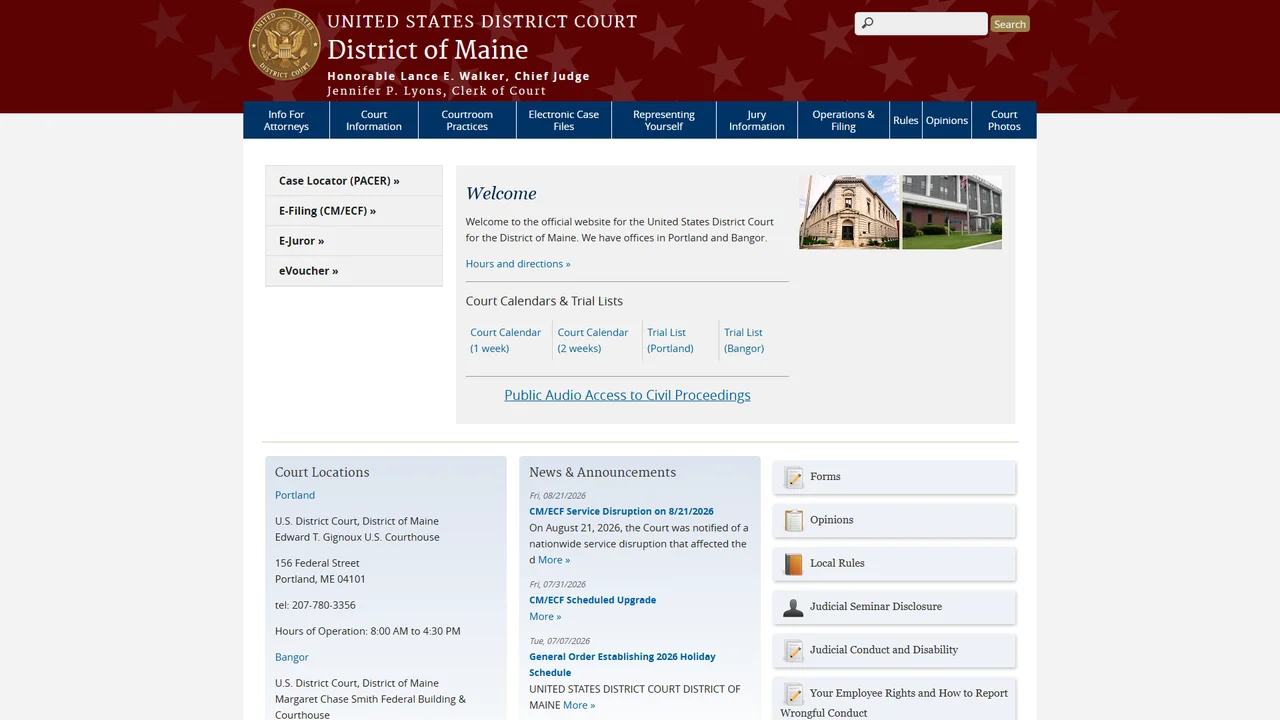Open the Operations & Filing menu
Viewport: 1280px width, 720px height.
(x=843, y=120)
